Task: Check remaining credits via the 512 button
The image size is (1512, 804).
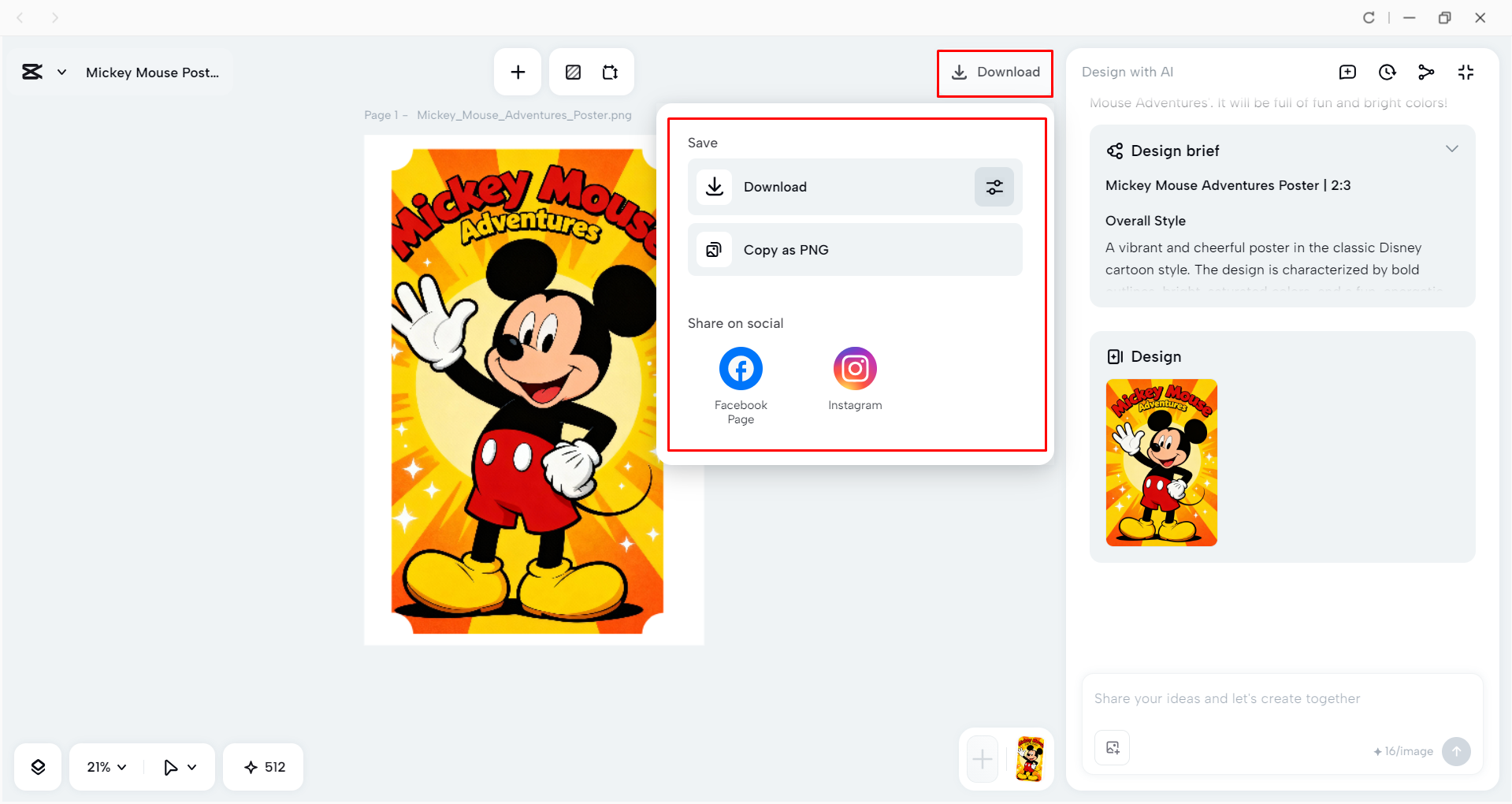Action: click(x=263, y=766)
